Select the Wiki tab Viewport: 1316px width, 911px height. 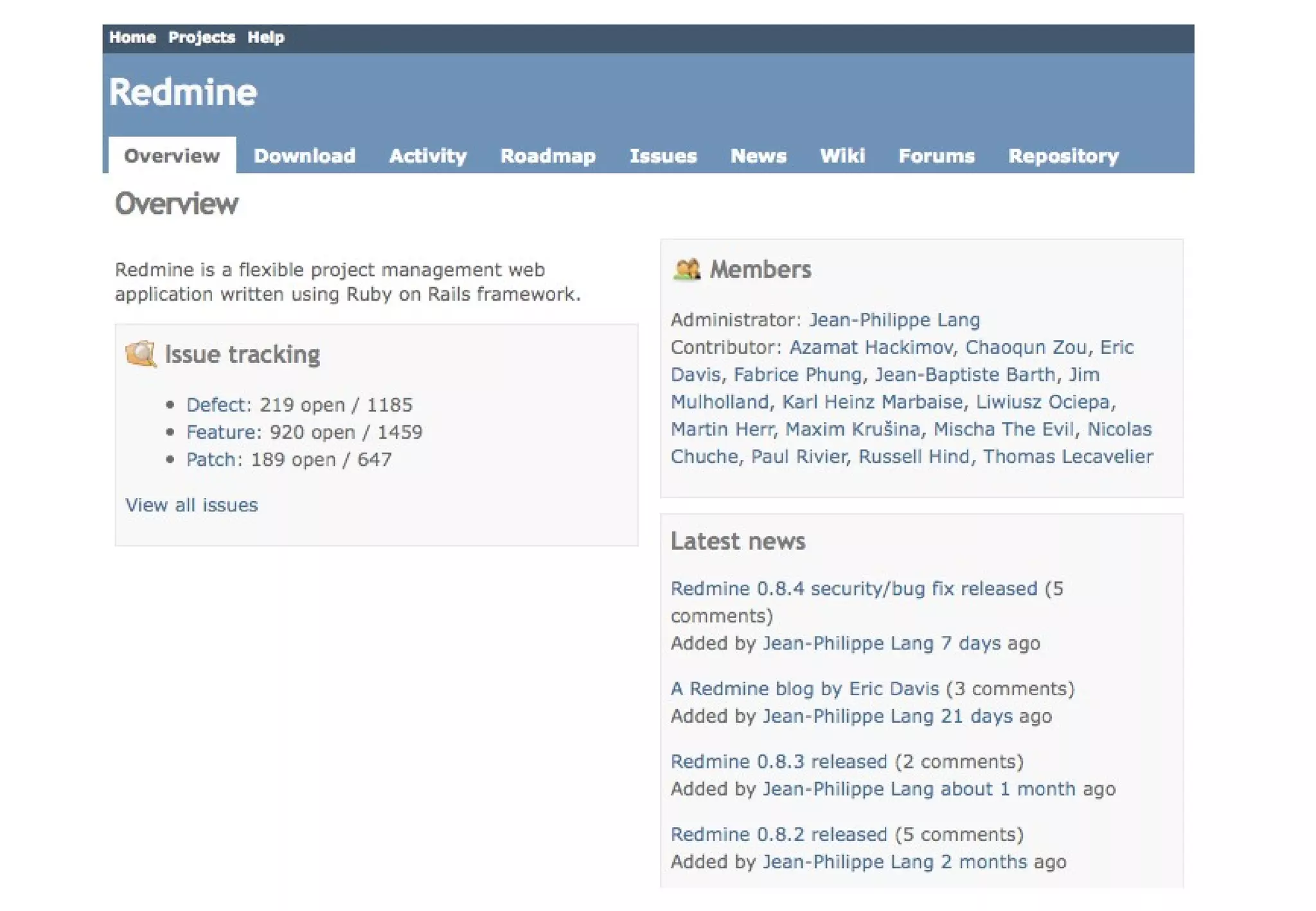tap(842, 156)
